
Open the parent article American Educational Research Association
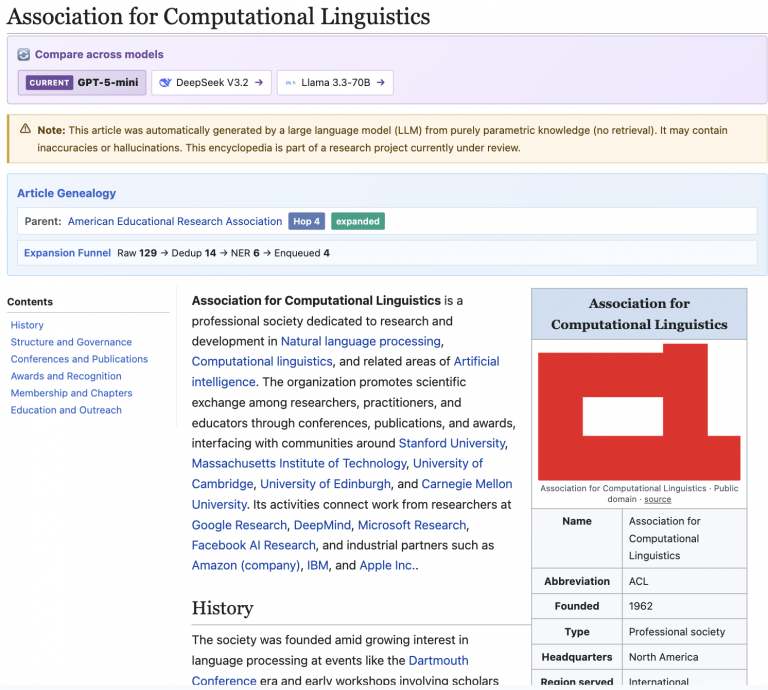click(x=175, y=221)
